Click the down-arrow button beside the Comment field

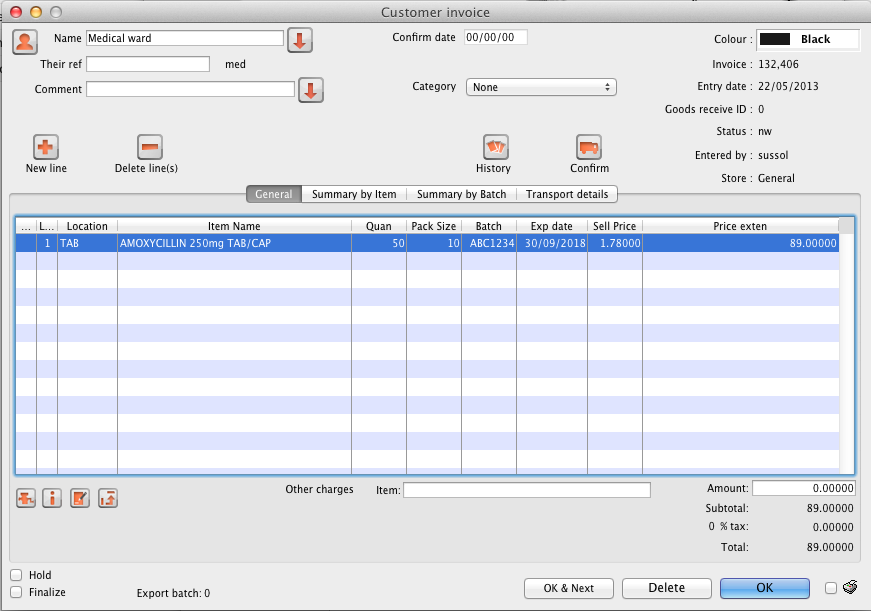(311, 91)
